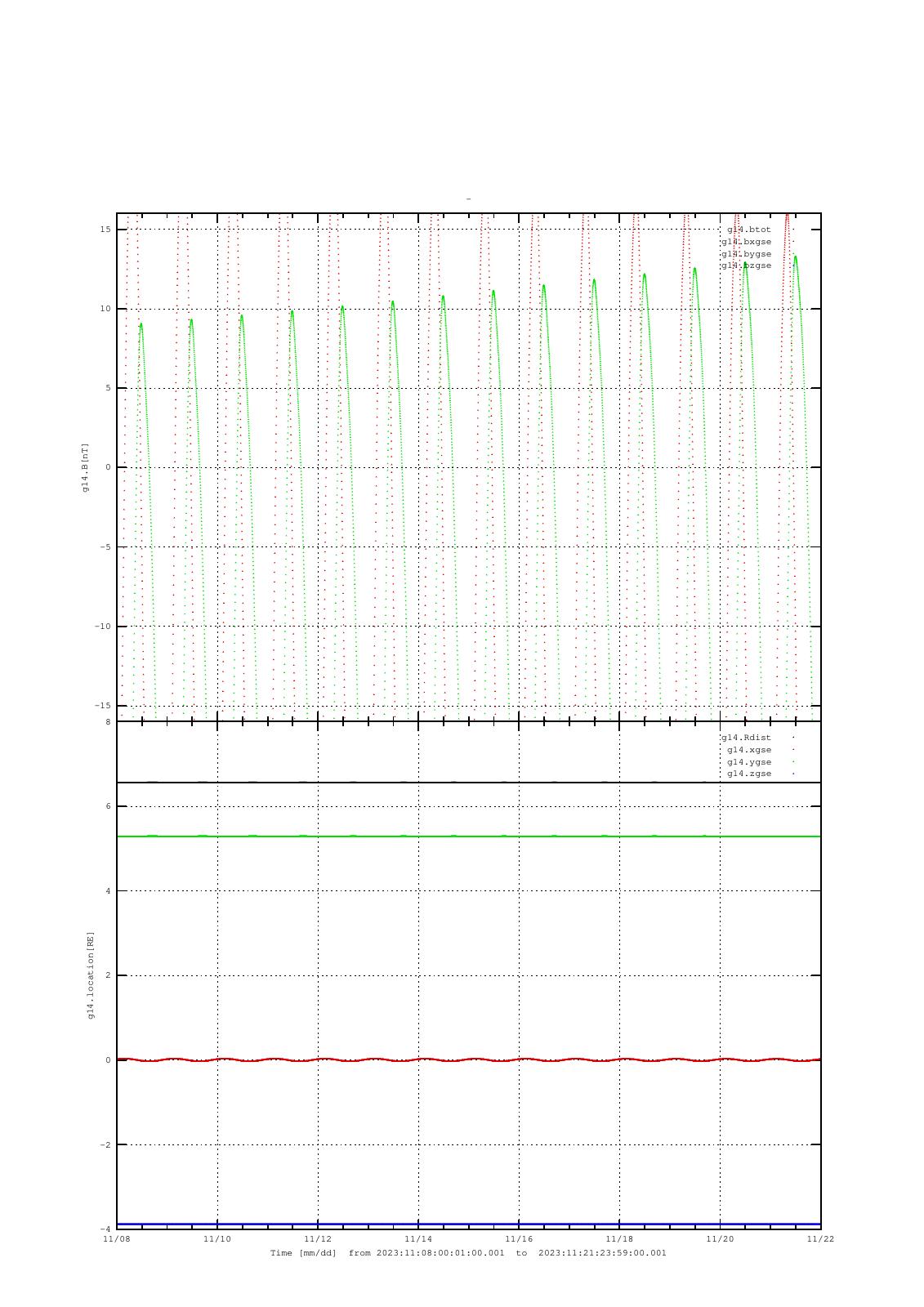
Task: Click the g14.location[RE] vertical axis label
Action: coord(91,975)
